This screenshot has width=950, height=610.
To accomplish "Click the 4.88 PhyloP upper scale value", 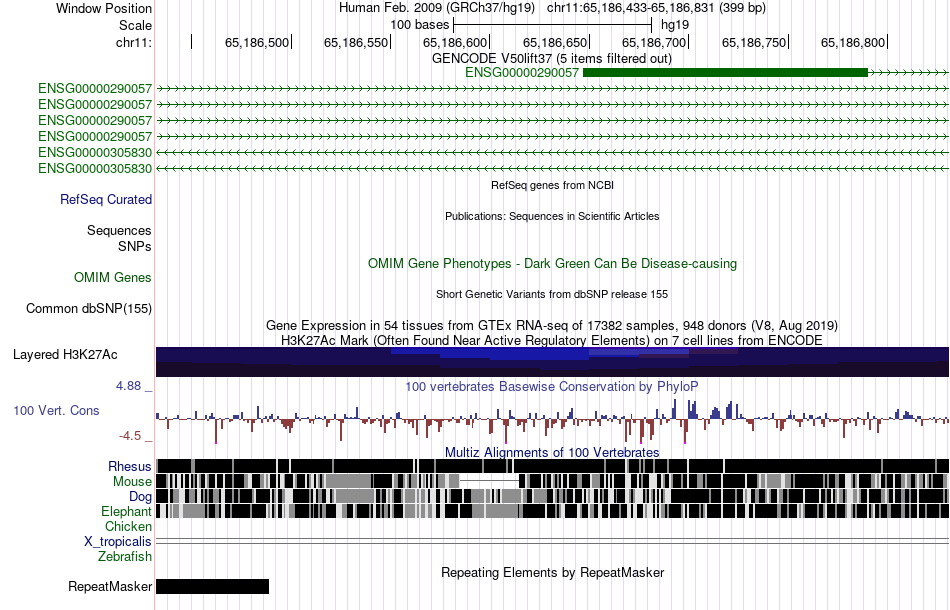I will coord(128,386).
